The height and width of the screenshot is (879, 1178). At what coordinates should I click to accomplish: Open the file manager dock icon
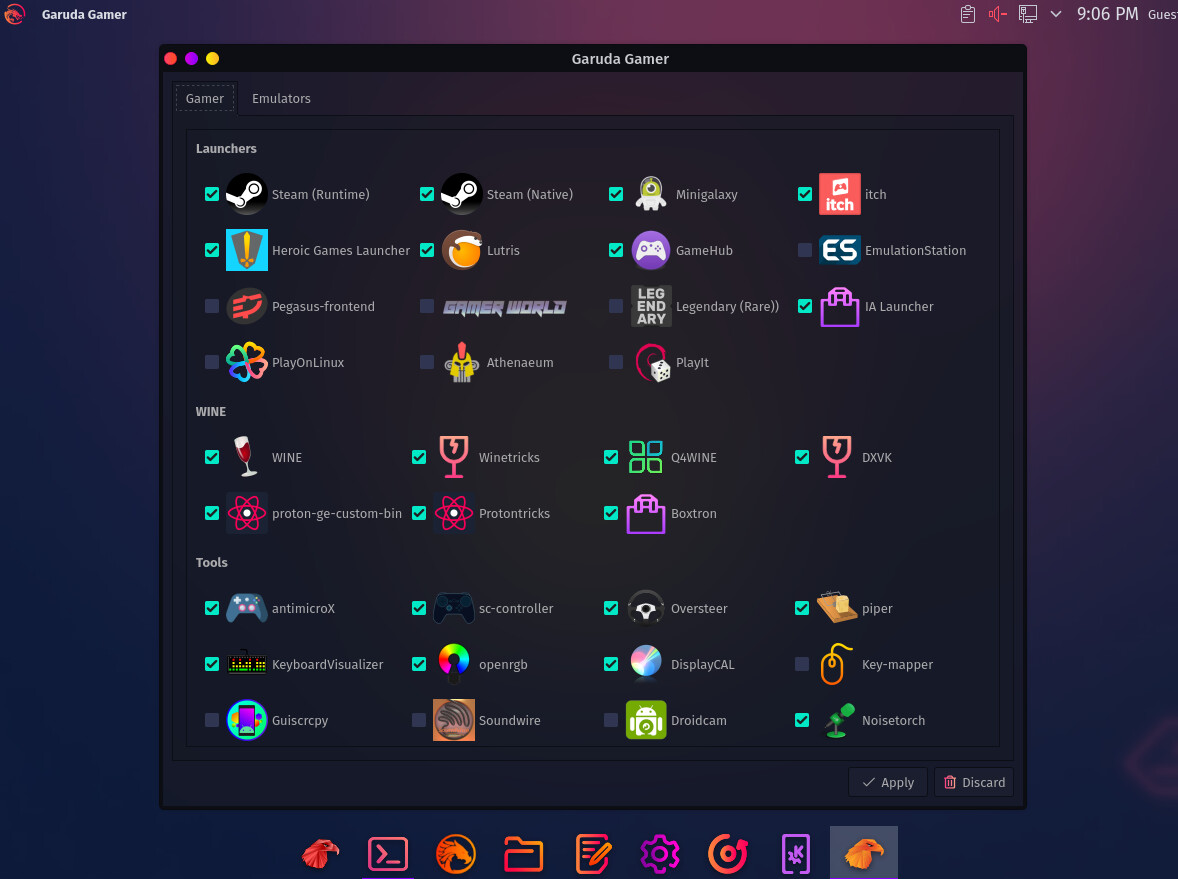(x=524, y=854)
